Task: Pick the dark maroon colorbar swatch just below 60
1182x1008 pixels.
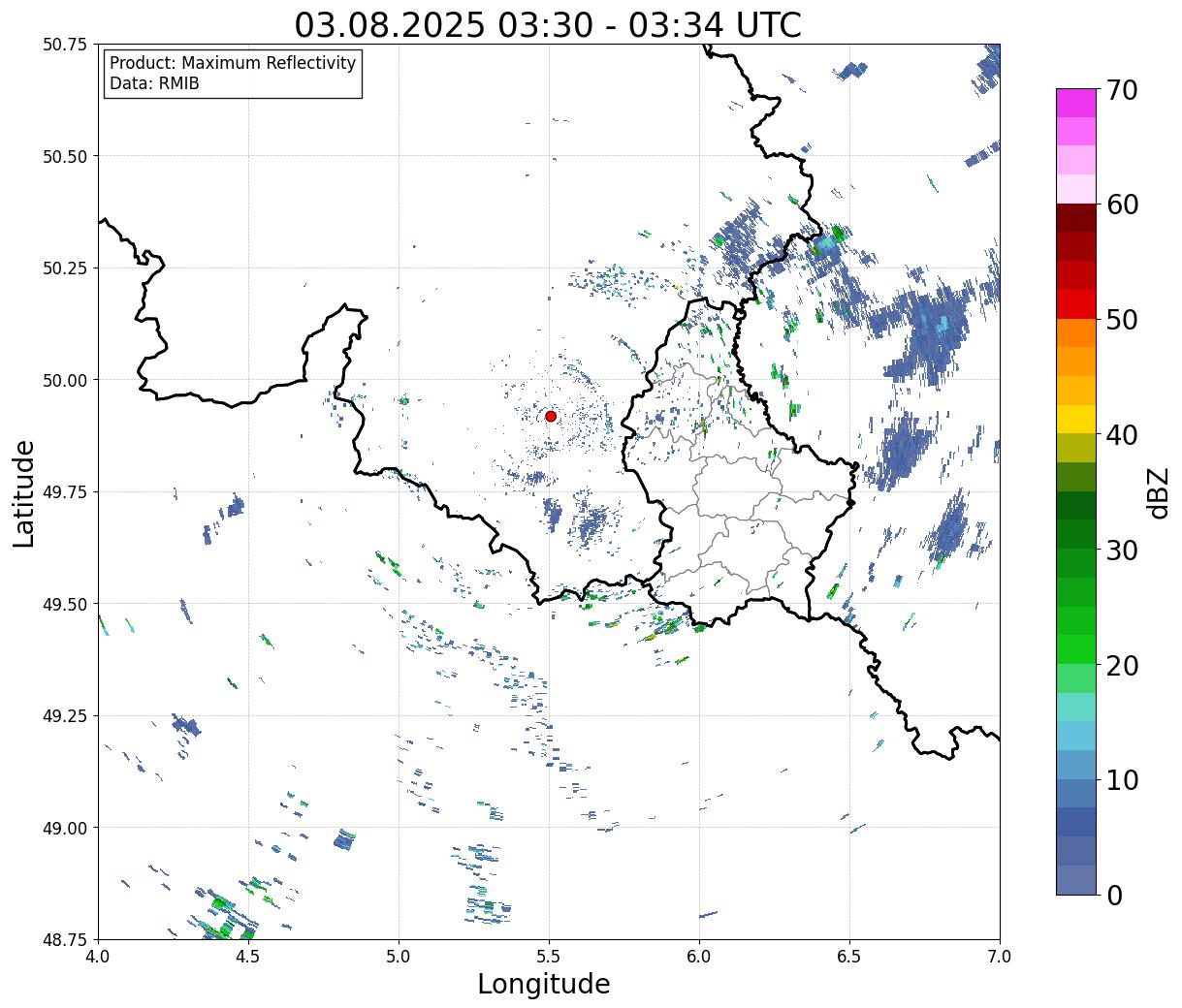Action: (x=1076, y=217)
